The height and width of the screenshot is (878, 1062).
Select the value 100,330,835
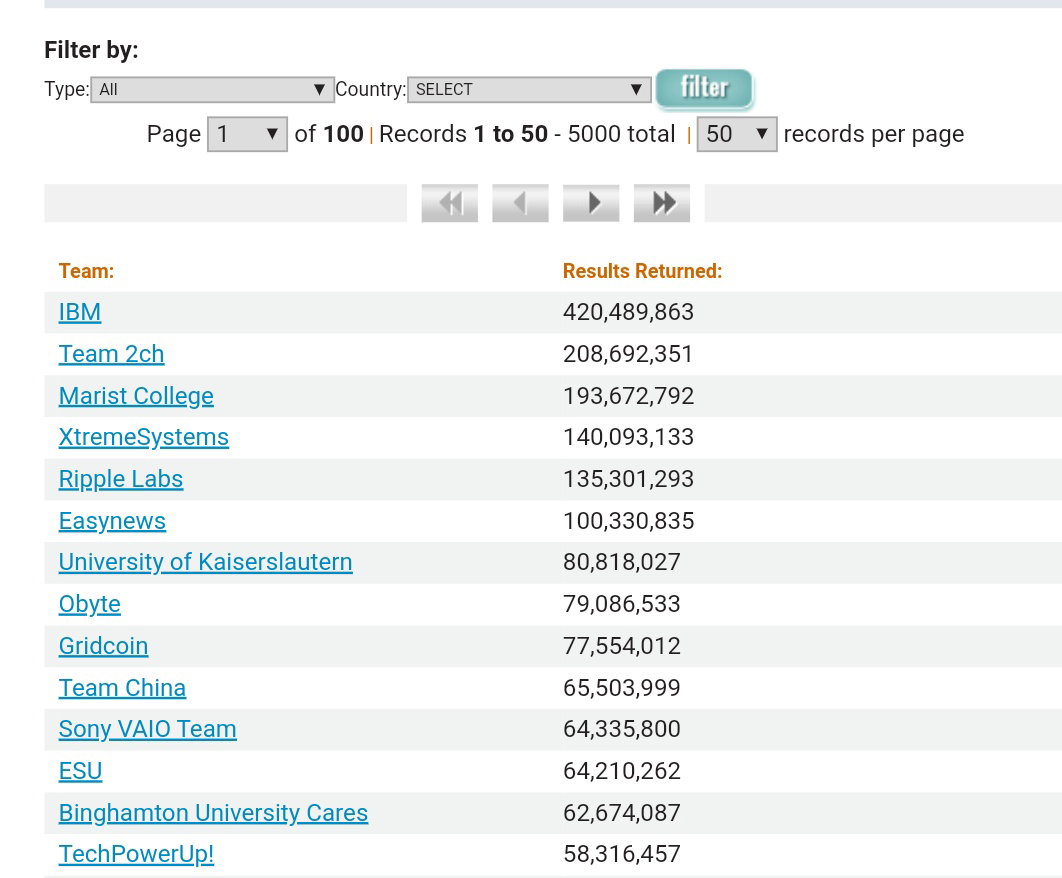[x=629, y=522]
